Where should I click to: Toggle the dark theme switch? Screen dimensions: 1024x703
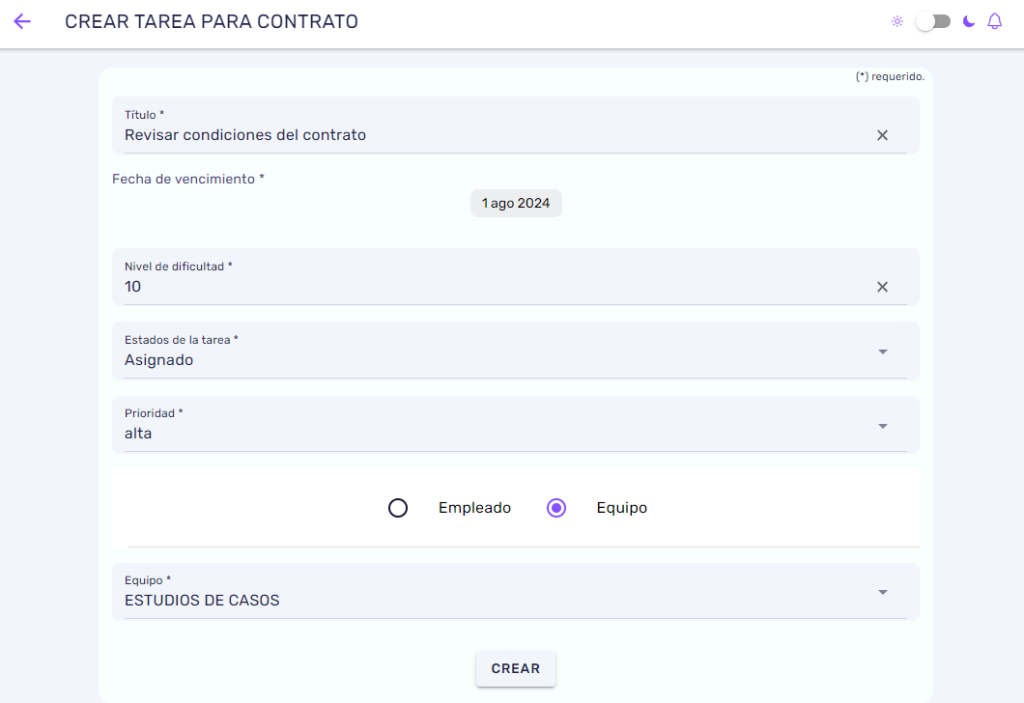click(x=933, y=22)
